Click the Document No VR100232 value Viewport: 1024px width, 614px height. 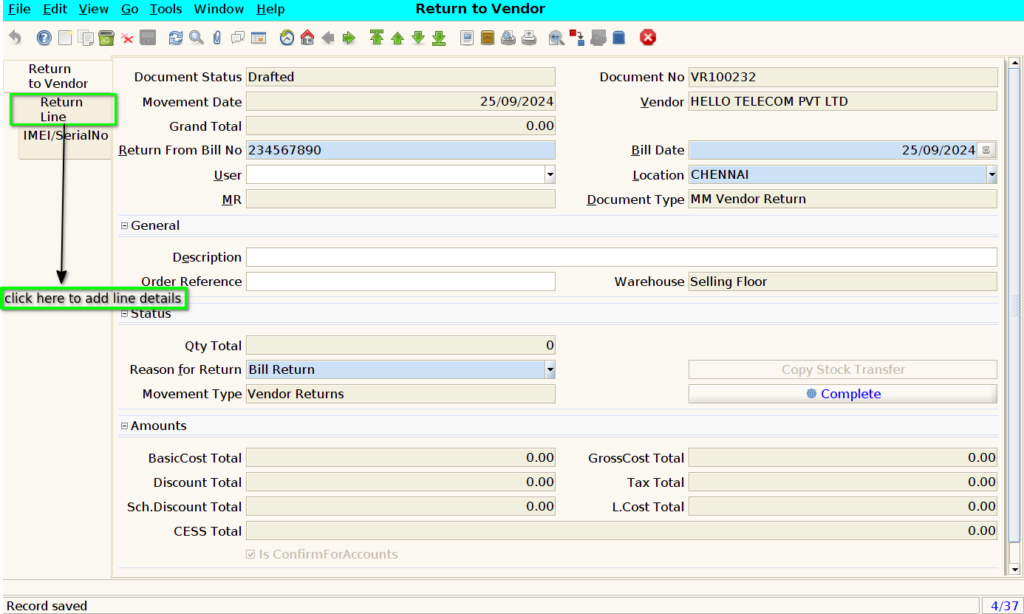pos(842,77)
